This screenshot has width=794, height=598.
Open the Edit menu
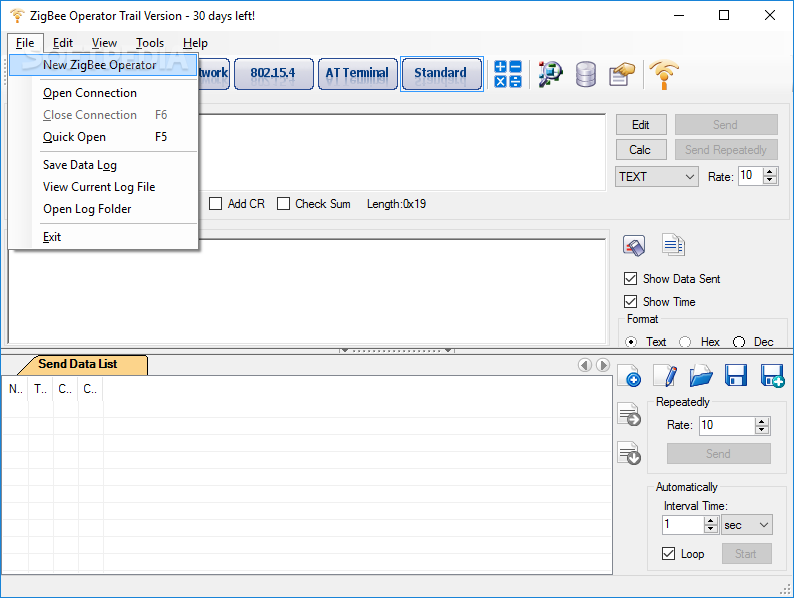click(x=63, y=43)
